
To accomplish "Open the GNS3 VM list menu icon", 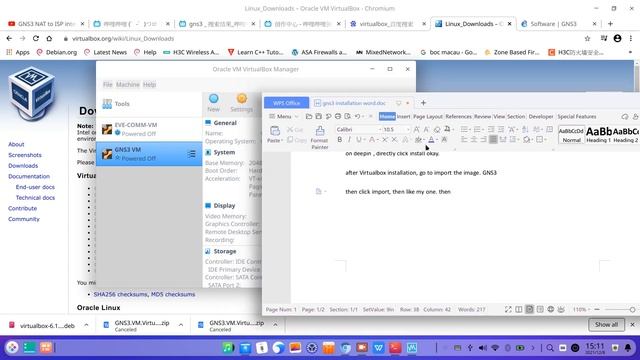I will (191, 154).
